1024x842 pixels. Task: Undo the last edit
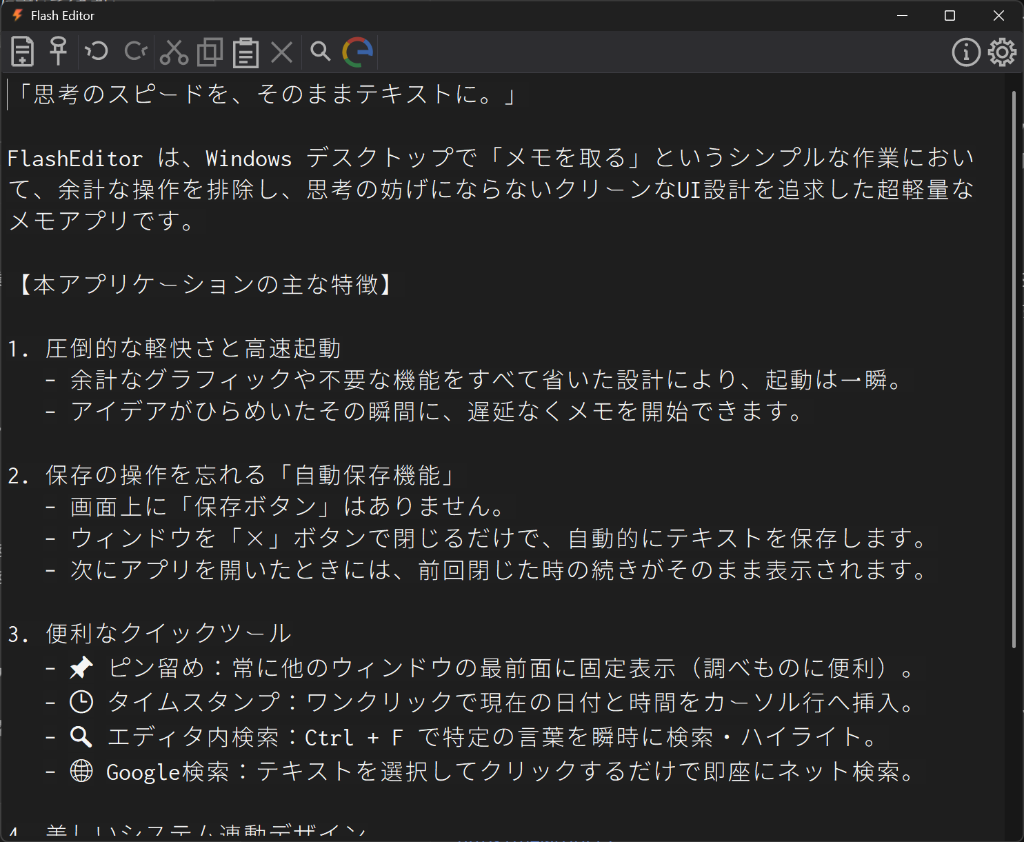(97, 51)
